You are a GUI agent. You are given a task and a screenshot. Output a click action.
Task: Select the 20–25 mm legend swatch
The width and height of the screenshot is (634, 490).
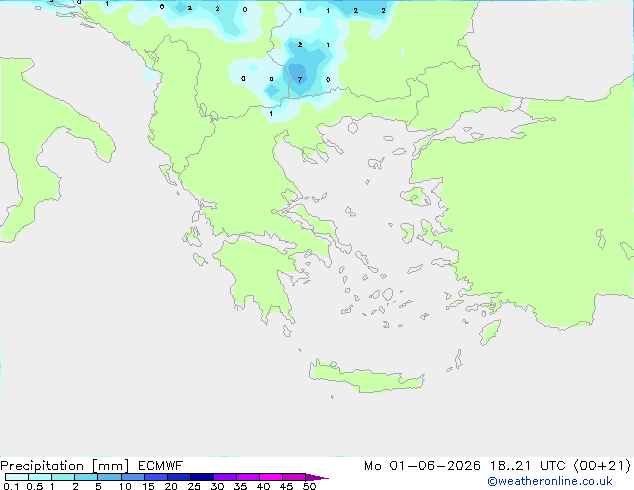tap(179, 477)
